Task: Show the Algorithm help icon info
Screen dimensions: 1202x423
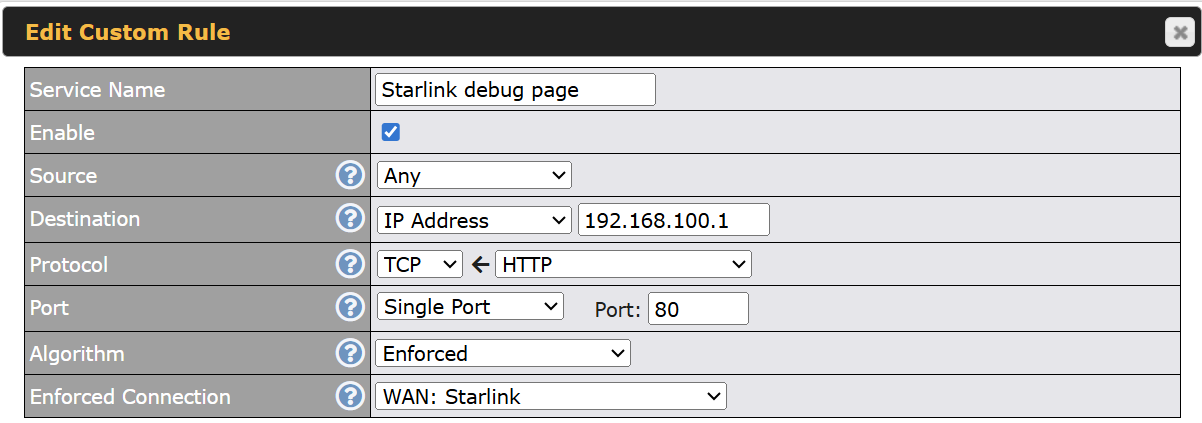Action: [x=349, y=353]
